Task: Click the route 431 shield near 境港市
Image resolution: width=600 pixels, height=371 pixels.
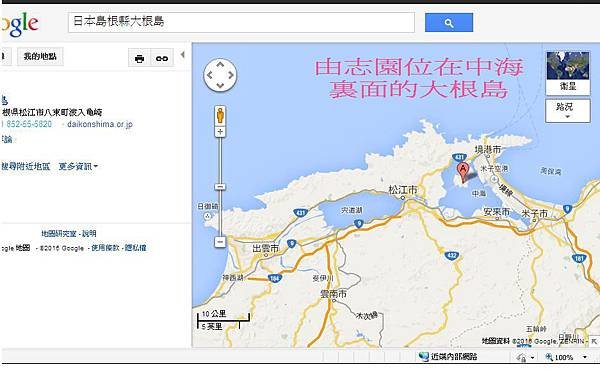Action: 459,157
